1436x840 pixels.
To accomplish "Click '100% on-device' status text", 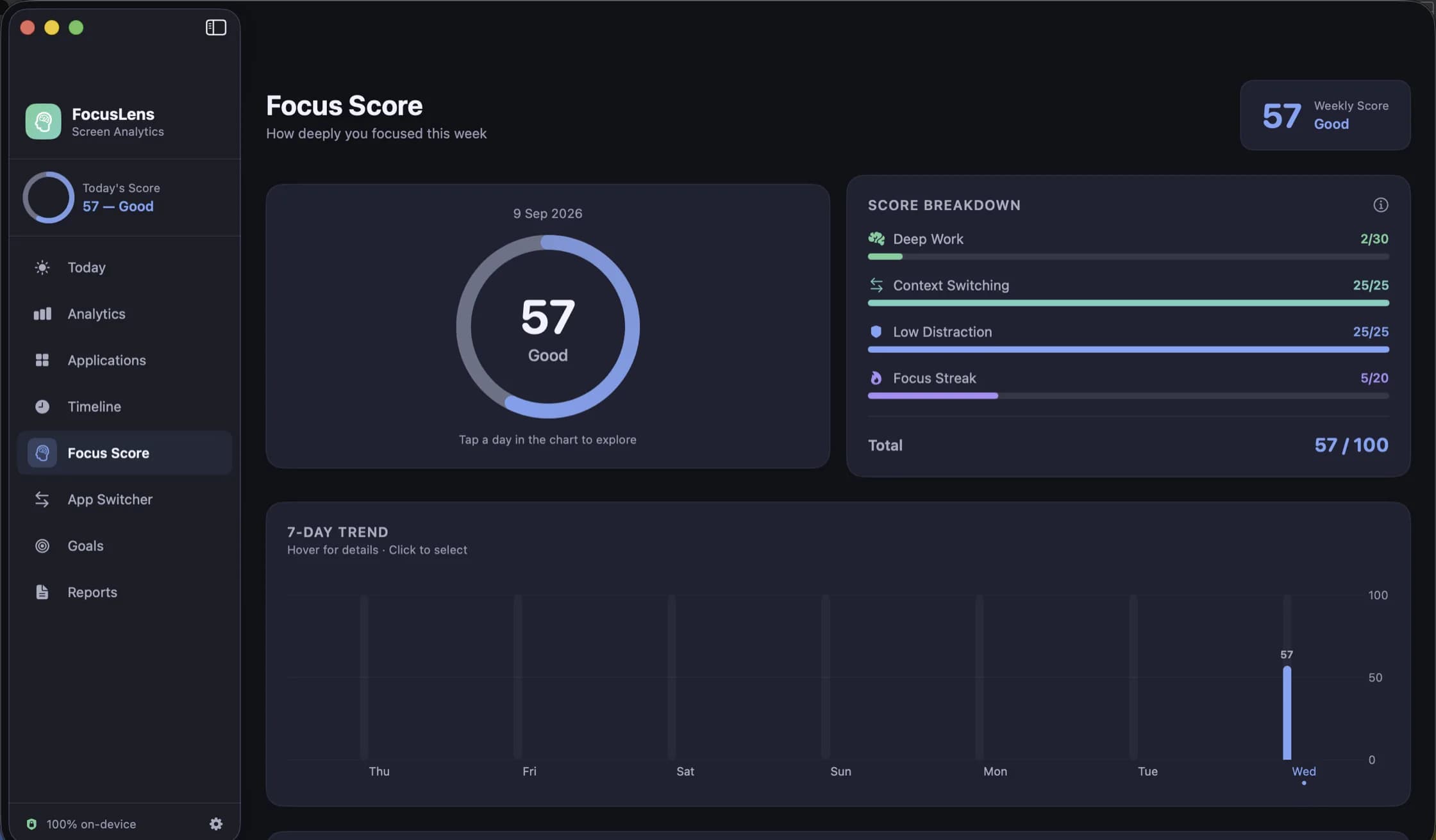I will tap(91, 824).
